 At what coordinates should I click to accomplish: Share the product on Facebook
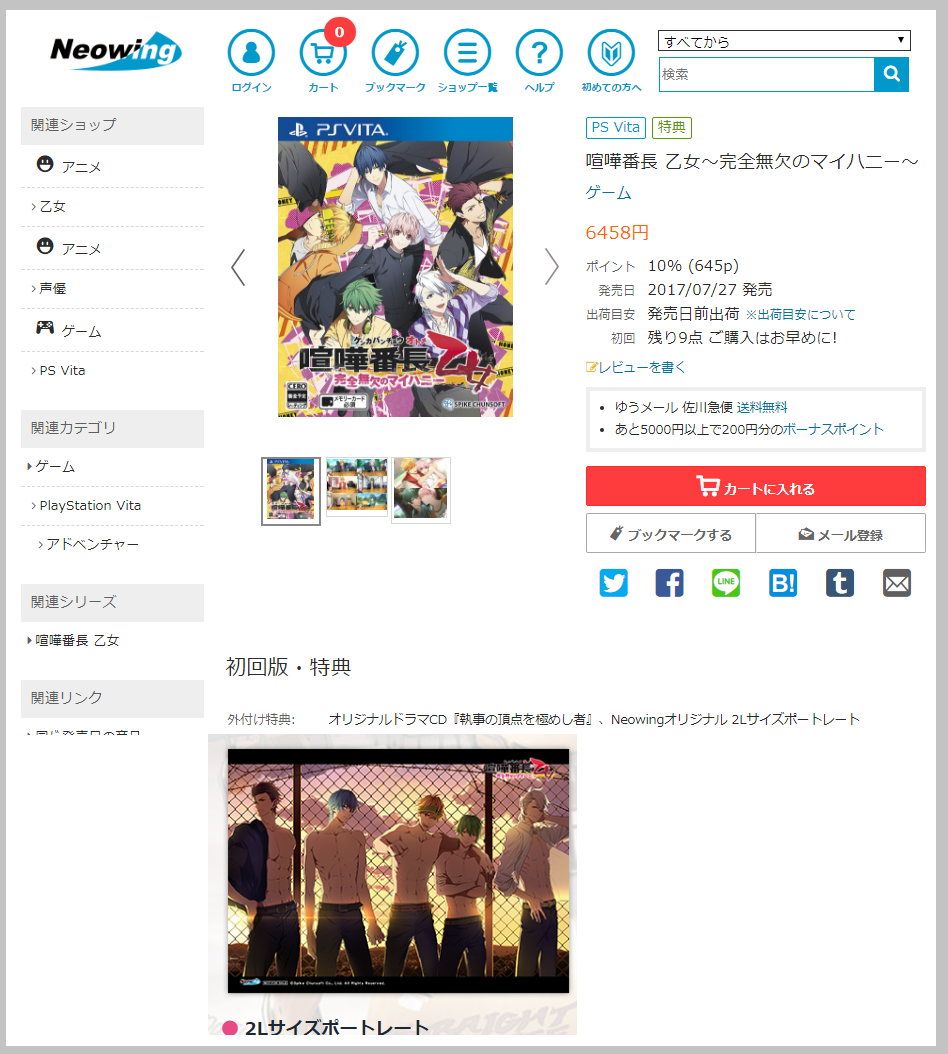click(670, 583)
